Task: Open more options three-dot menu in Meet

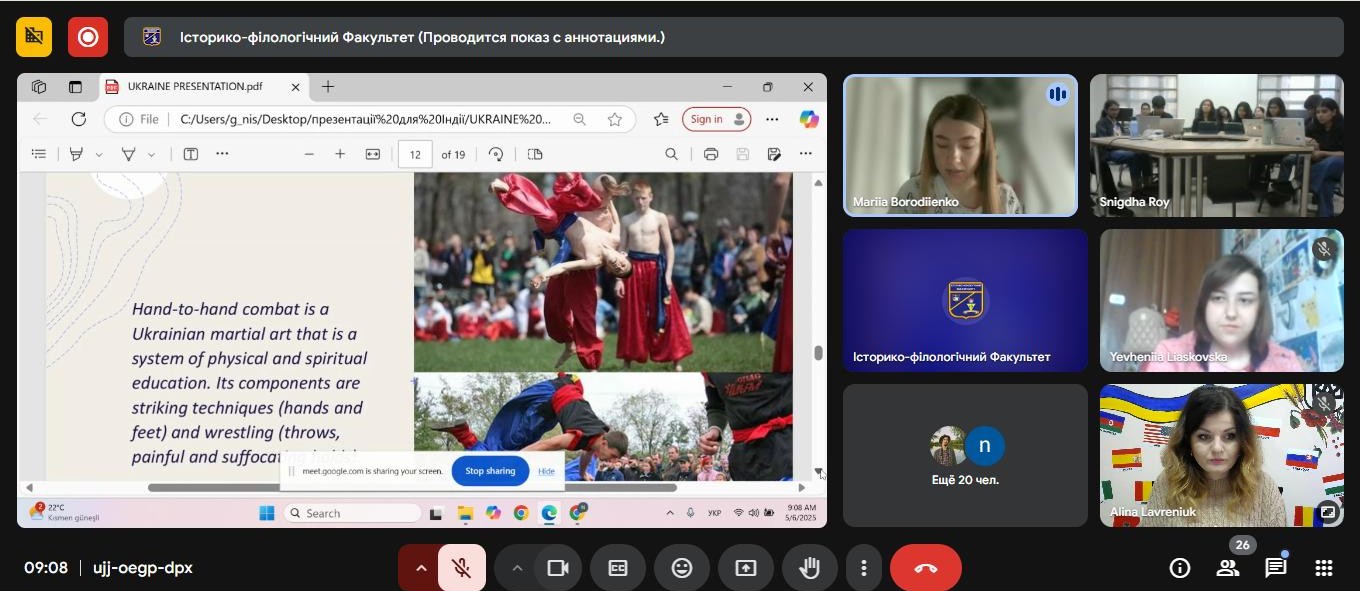Action: [864, 568]
